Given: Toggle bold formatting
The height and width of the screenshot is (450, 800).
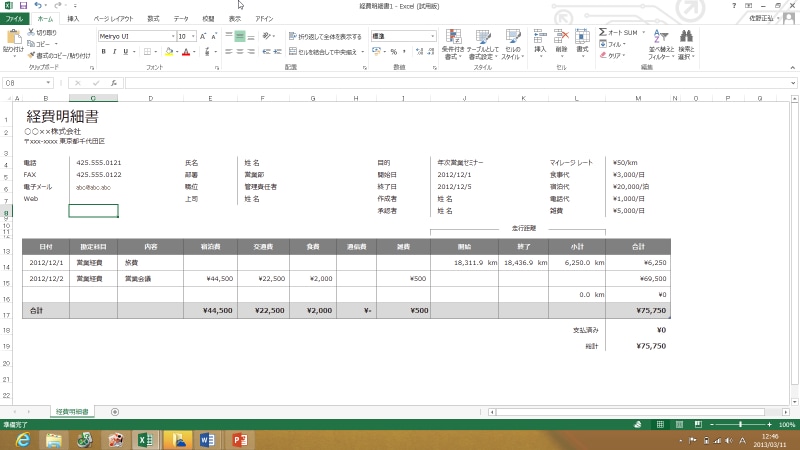Looking at the screenshot, I should pyautogui.click(x=104, y=52).
